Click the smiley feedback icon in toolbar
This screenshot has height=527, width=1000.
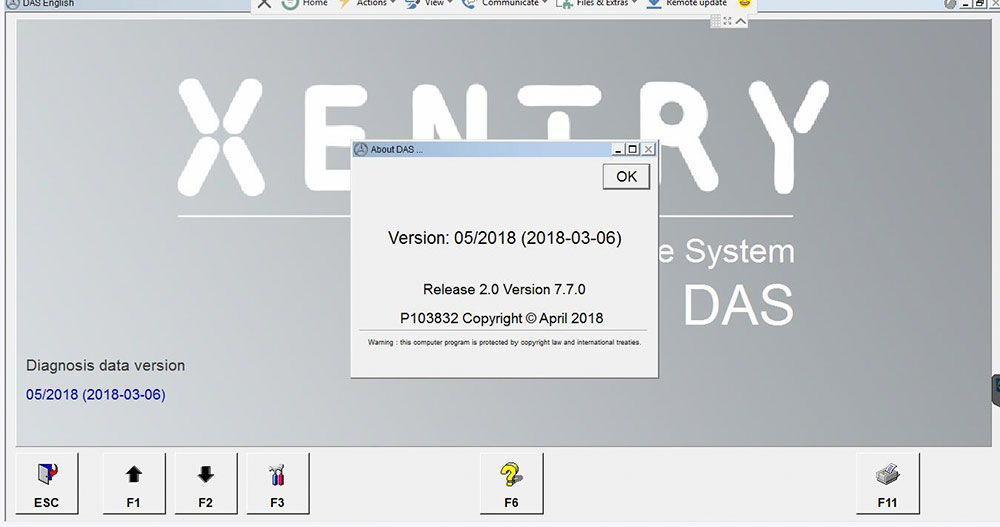pos(745,3)
